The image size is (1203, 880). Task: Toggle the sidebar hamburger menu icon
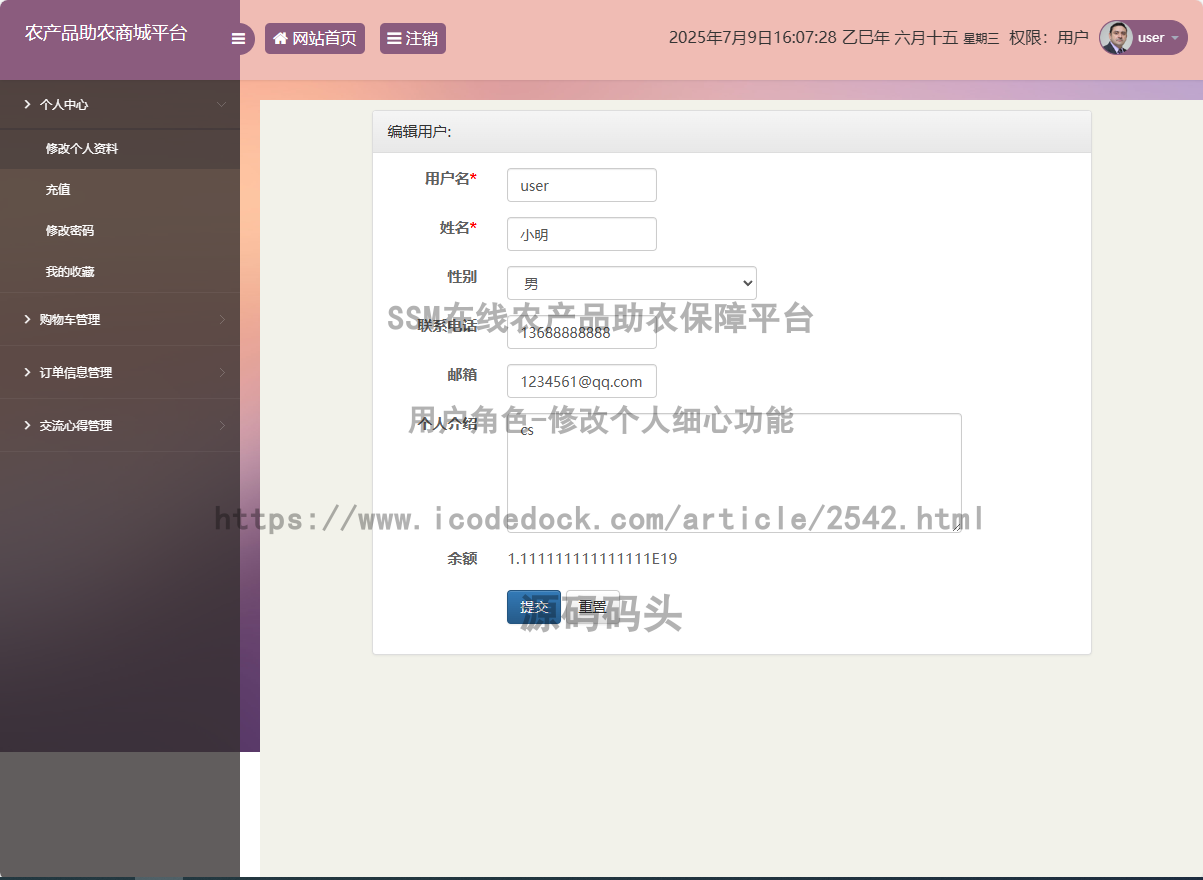click(238, 39)
